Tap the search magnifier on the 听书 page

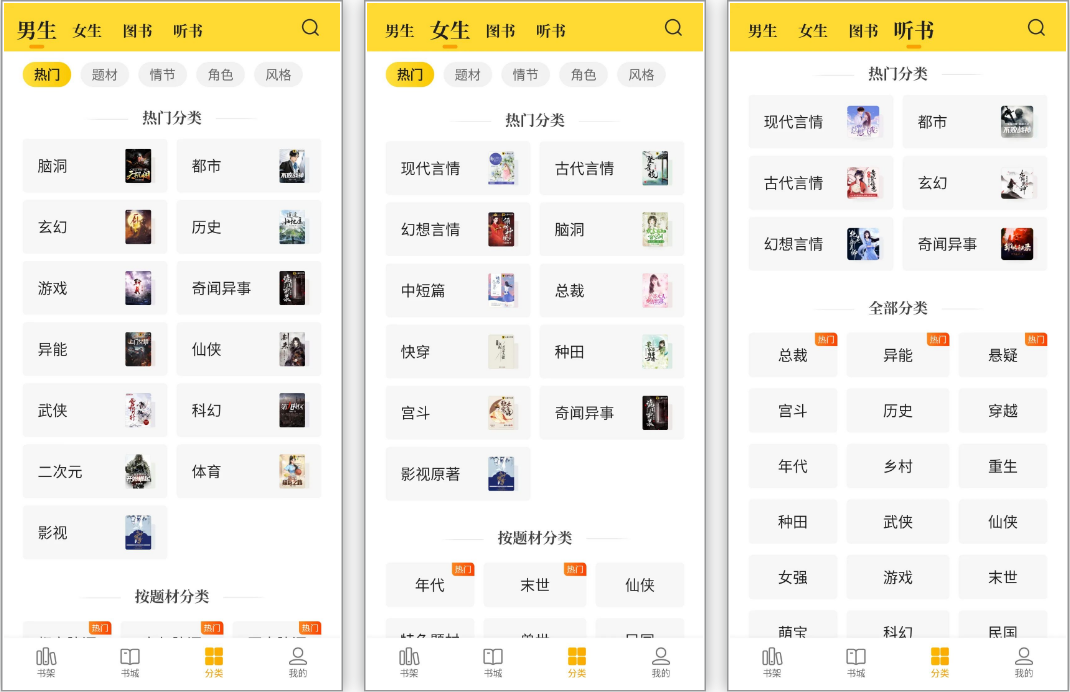click(1036, 28)
